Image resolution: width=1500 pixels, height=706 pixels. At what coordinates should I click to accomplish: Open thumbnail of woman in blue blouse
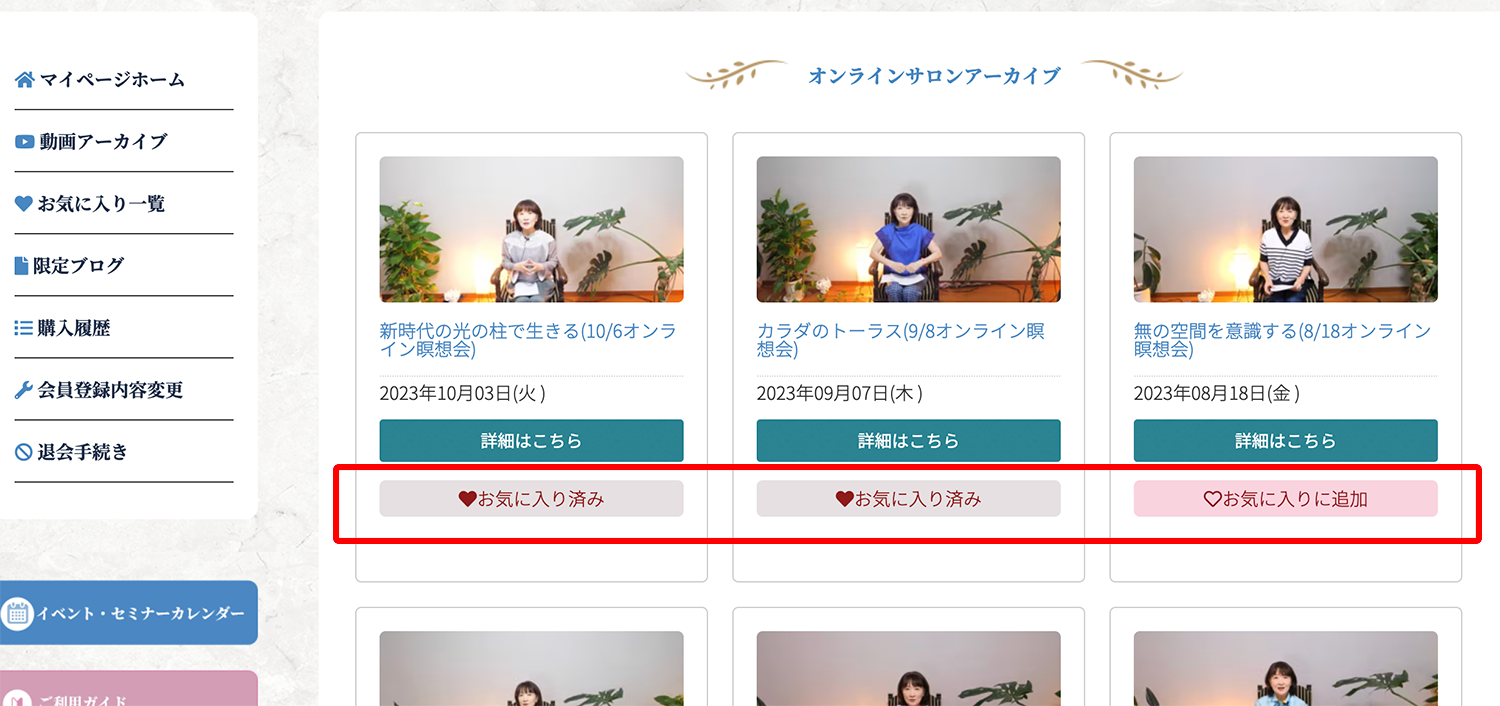[x=908, y=229]
